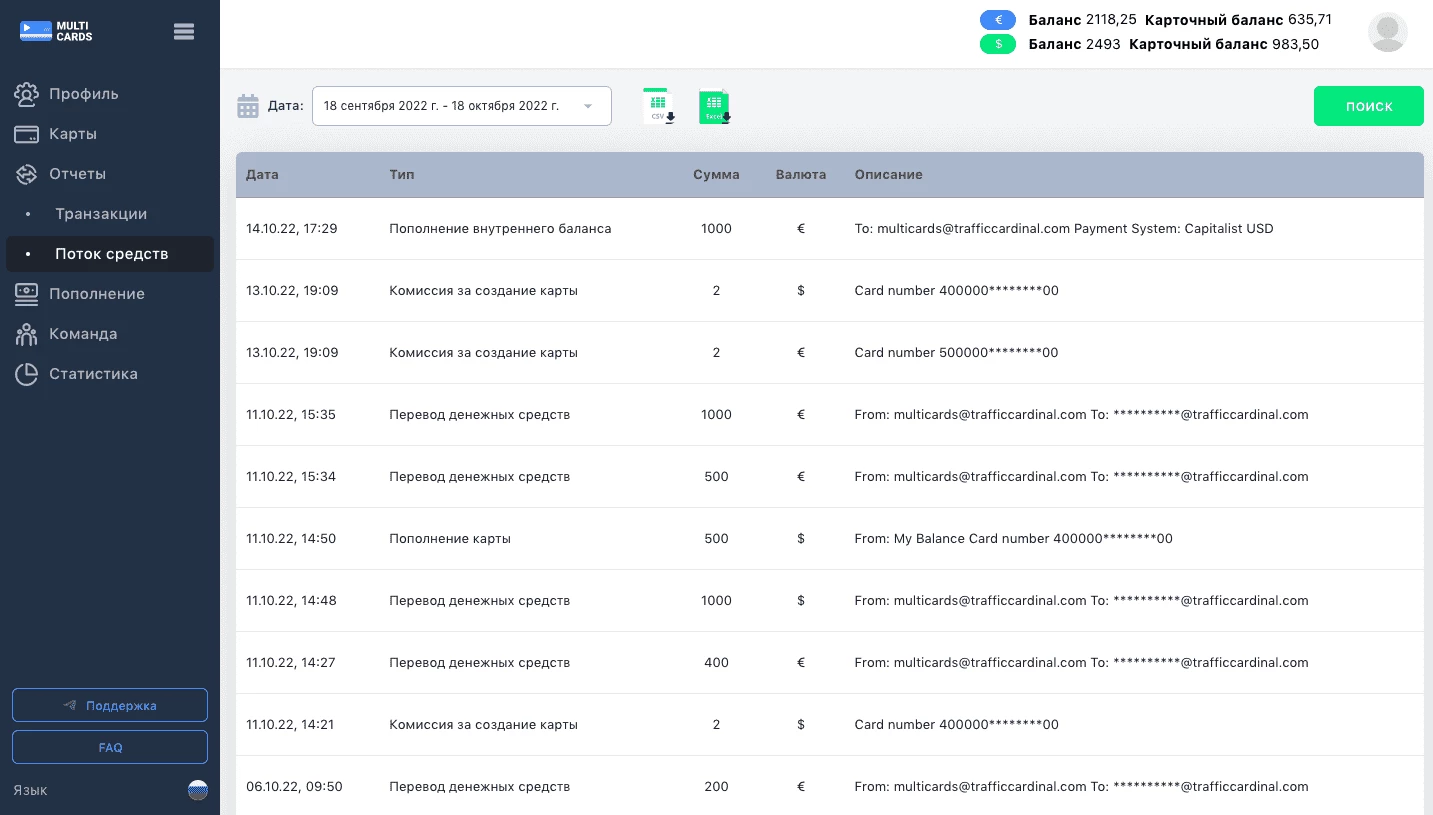Image resolution: width=1433 pixels, height=815 pixels.
Task: Expand date picker via arrow chevron
Action: click(588, 106)
